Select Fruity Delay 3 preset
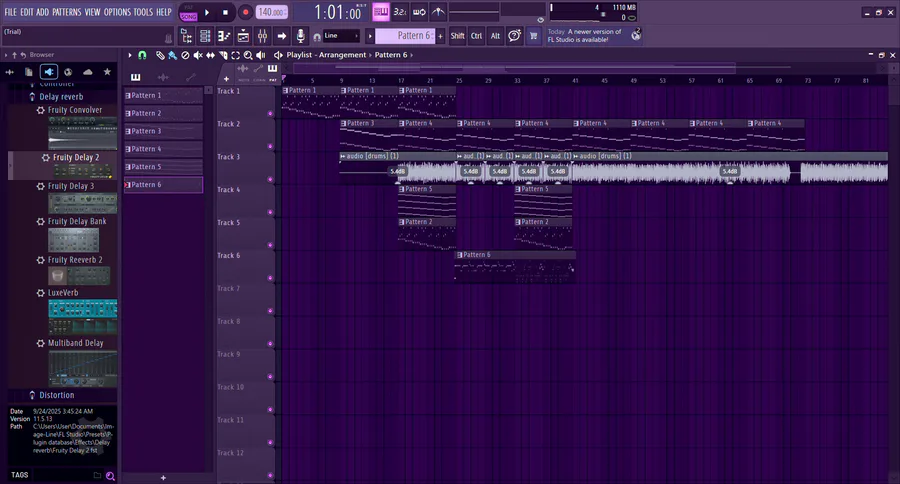Screen dimensions: 900x484 (x=71, y=186)
